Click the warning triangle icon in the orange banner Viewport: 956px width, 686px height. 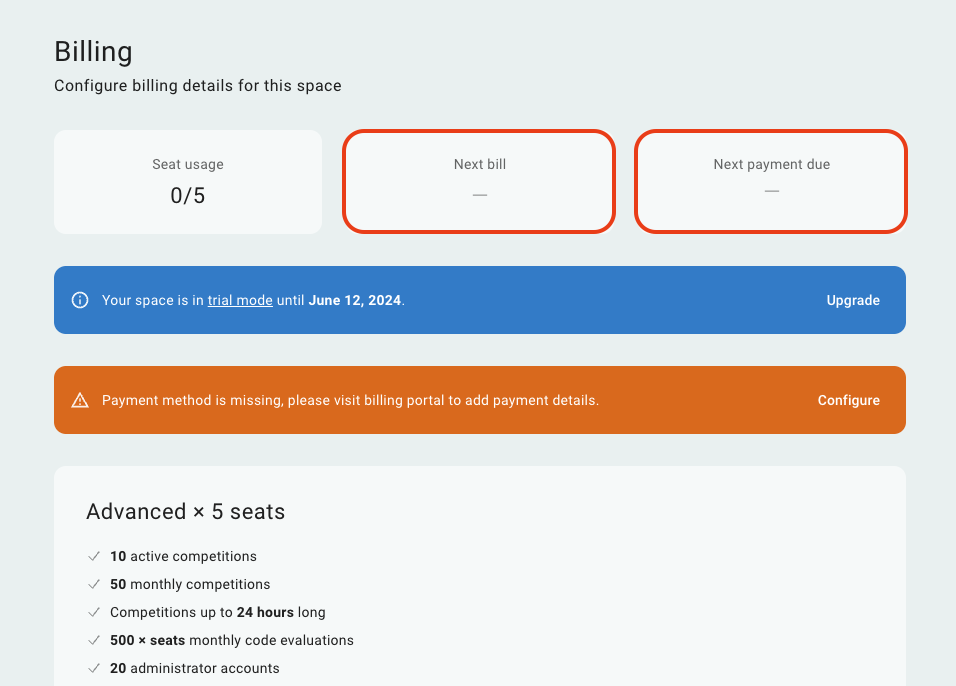(80, 400)
